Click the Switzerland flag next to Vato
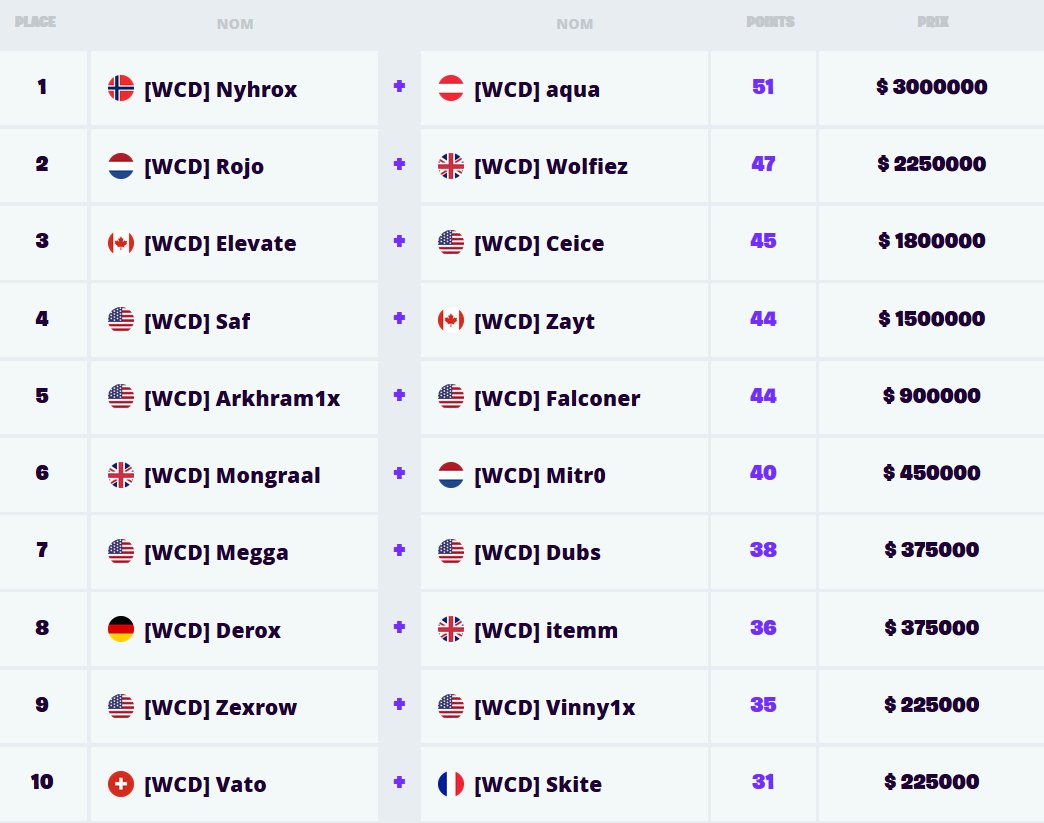The width and height of the screenshot is (1044, 823). point(121,784)
